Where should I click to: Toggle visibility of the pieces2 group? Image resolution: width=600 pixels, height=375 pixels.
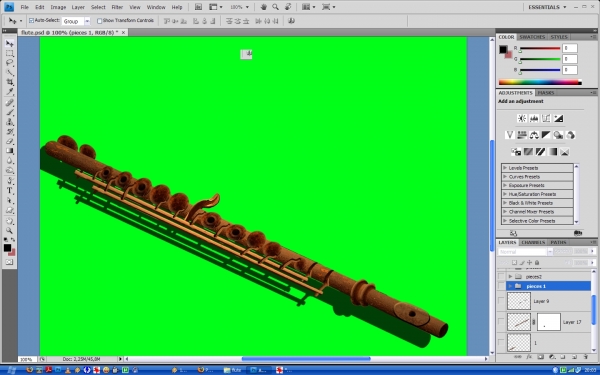tap(501, 276)
